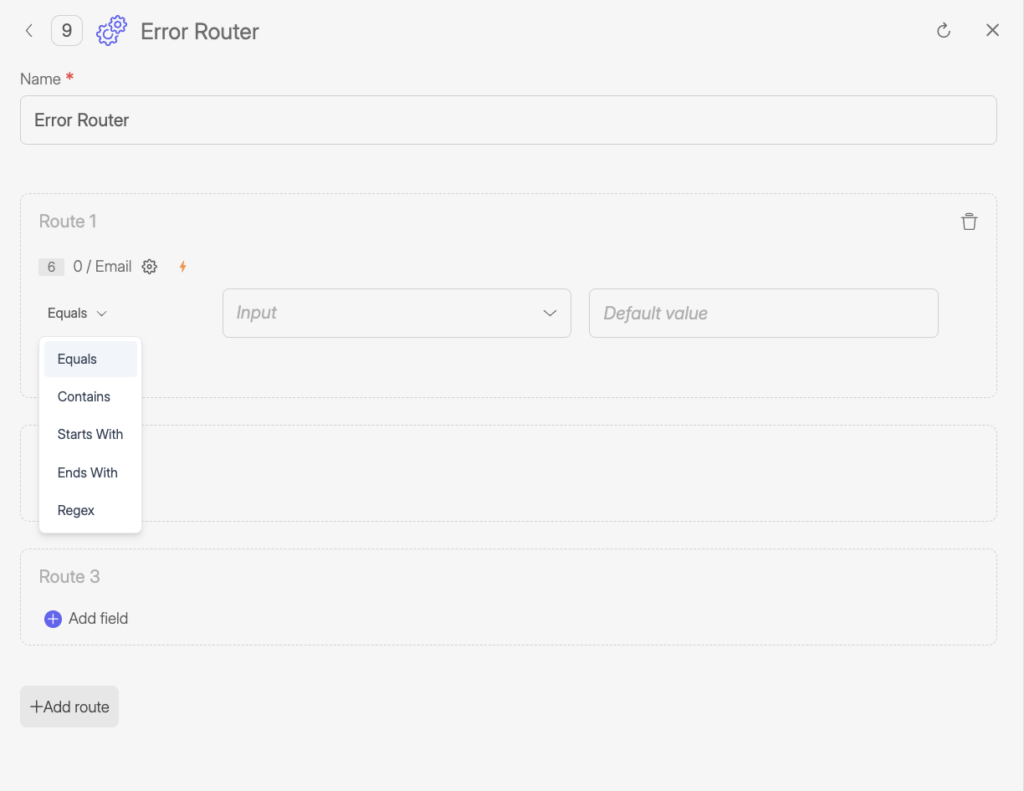Select "Contains" from the operator list
This screenshot has height=791, width=1024.
click(83, 396)
